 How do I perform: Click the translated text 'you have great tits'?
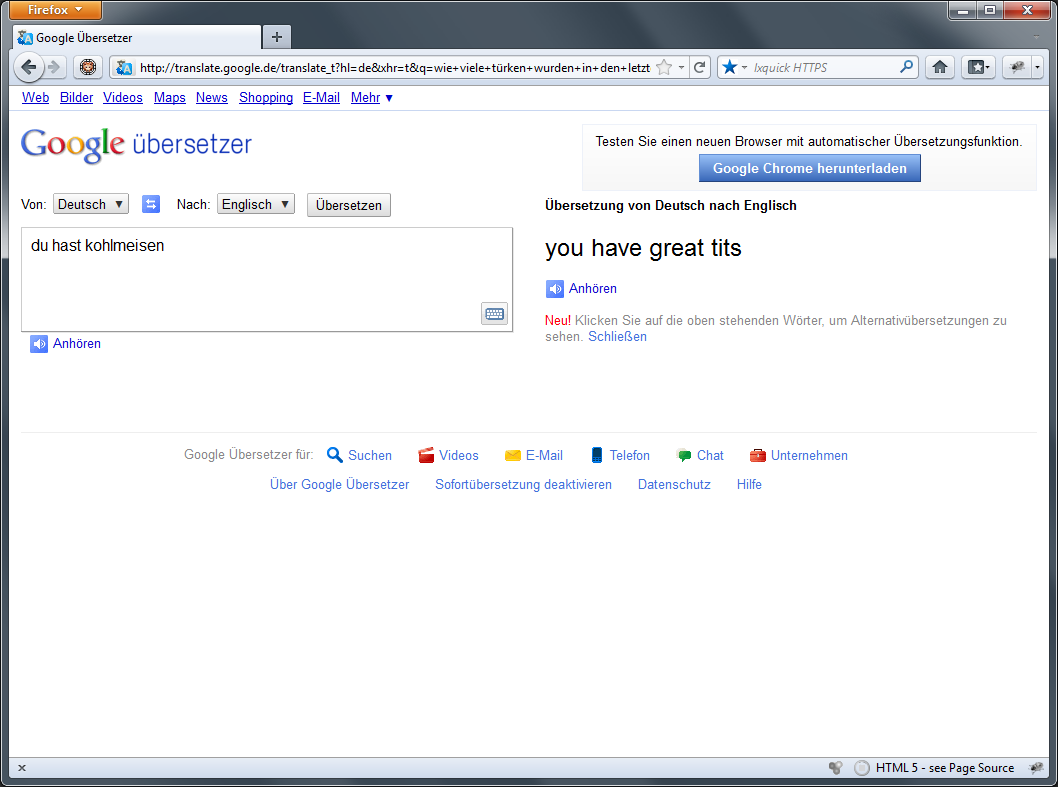643,248
